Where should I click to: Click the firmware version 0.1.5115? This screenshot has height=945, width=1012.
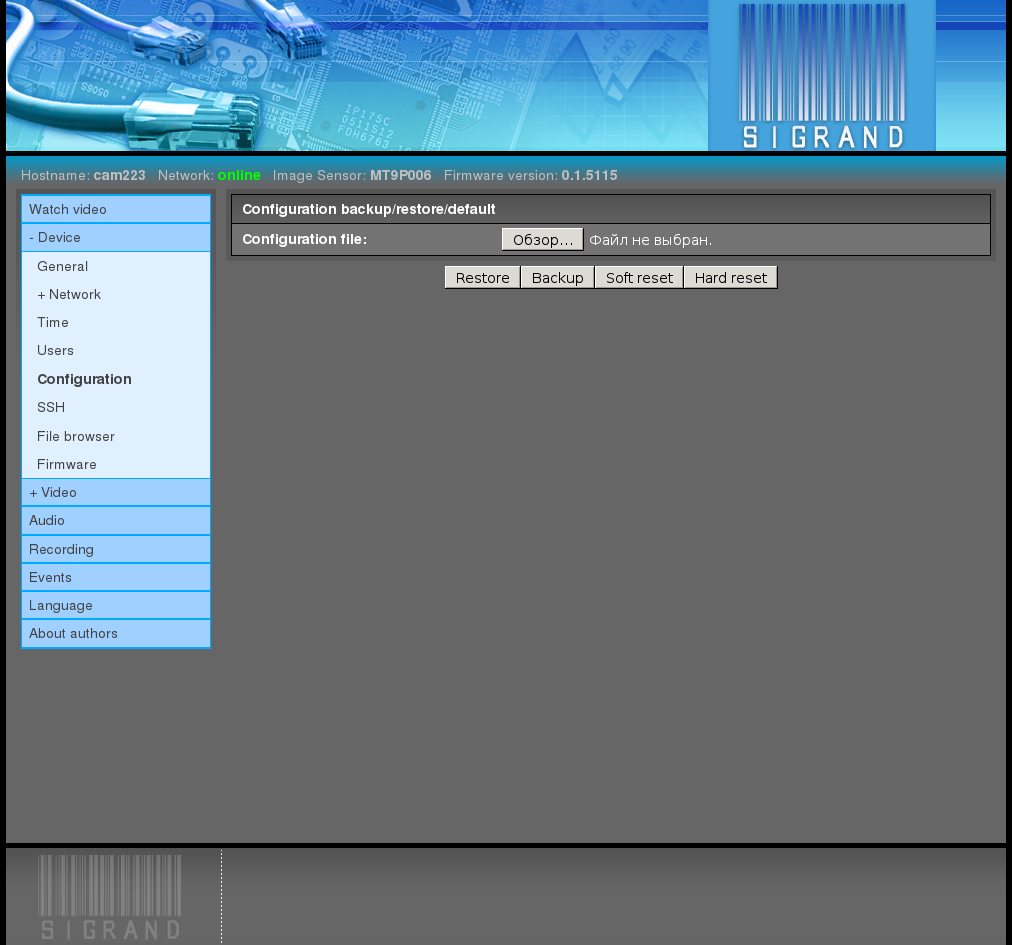point(589,175)
